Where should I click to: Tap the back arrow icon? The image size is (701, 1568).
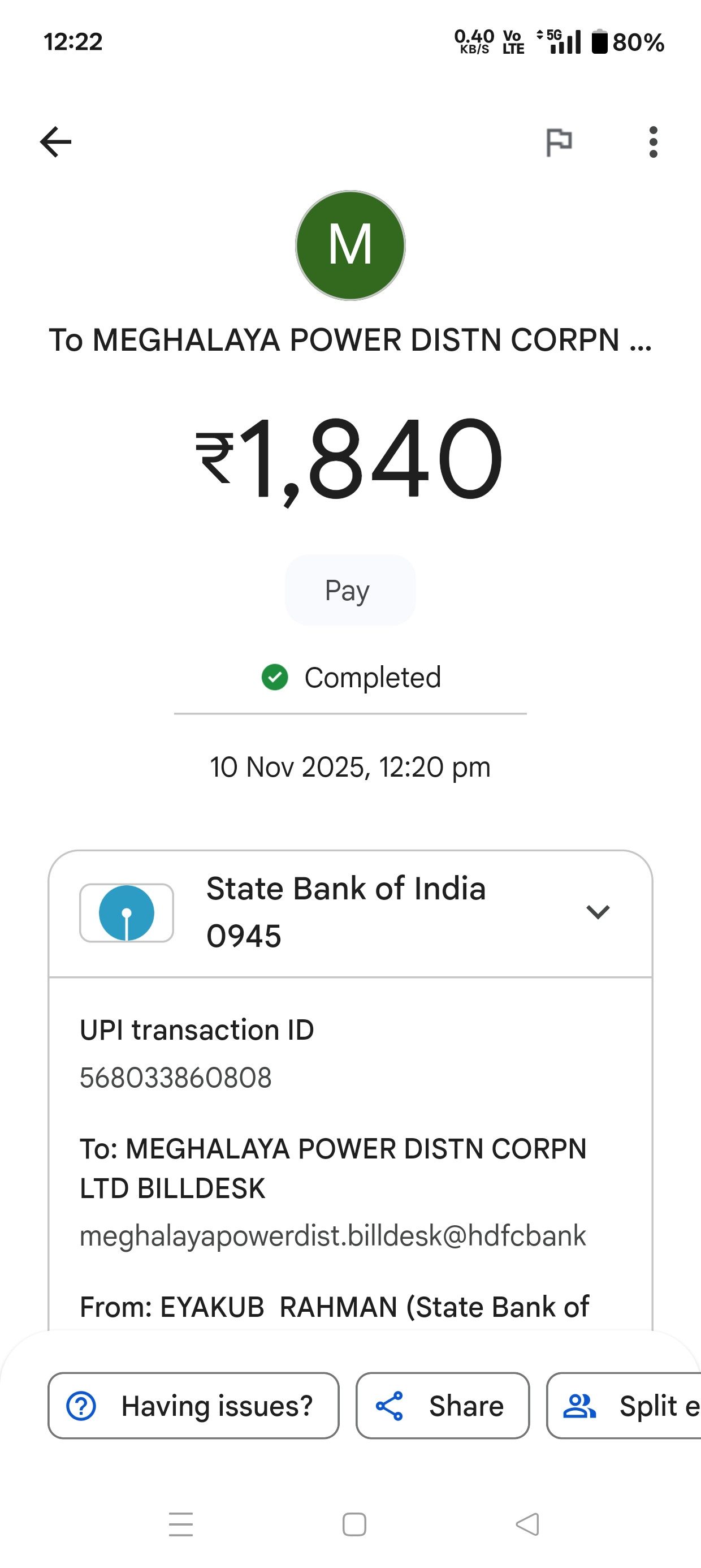click(x=55, y=142)
